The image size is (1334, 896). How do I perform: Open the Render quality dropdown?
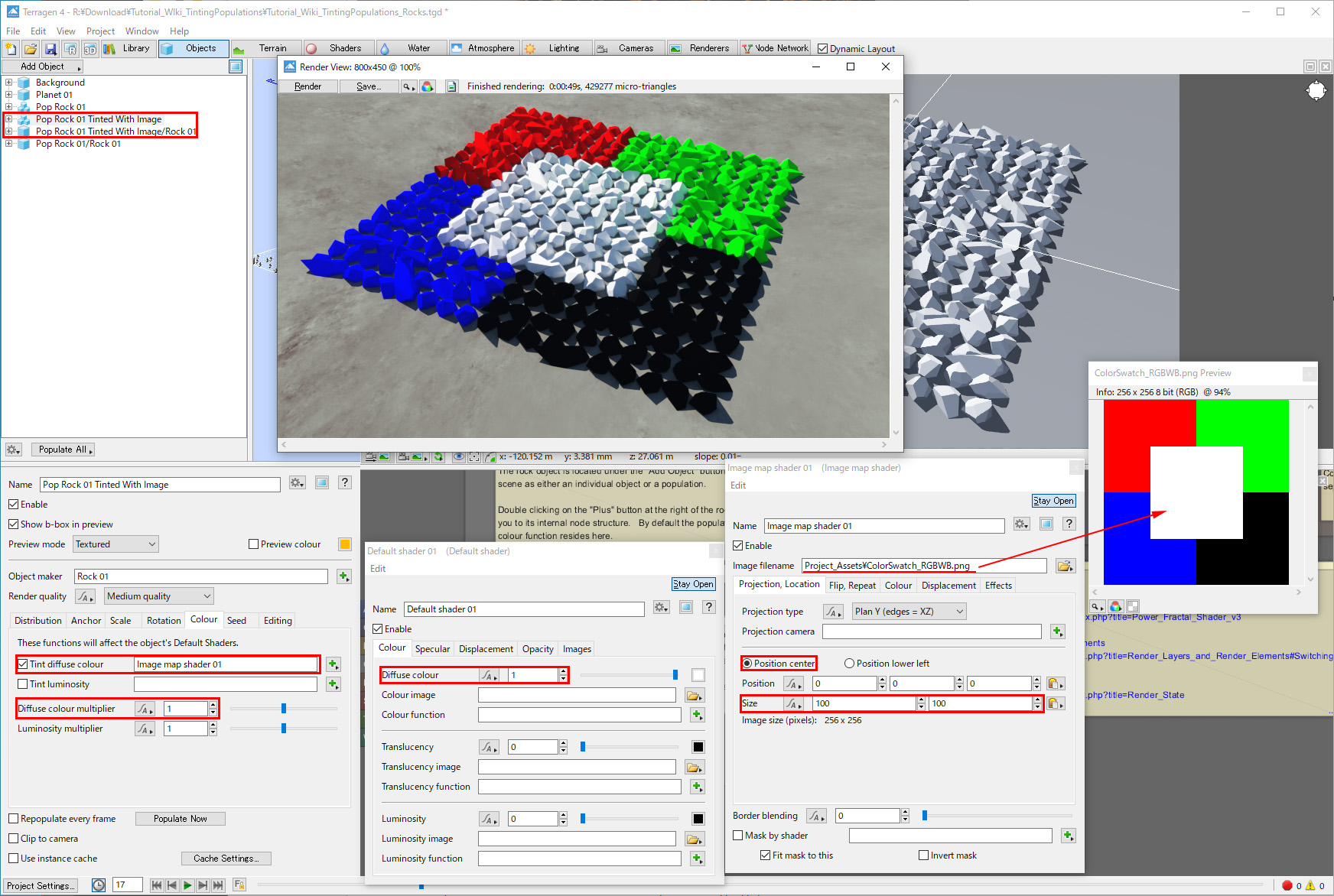click(158, 596)
